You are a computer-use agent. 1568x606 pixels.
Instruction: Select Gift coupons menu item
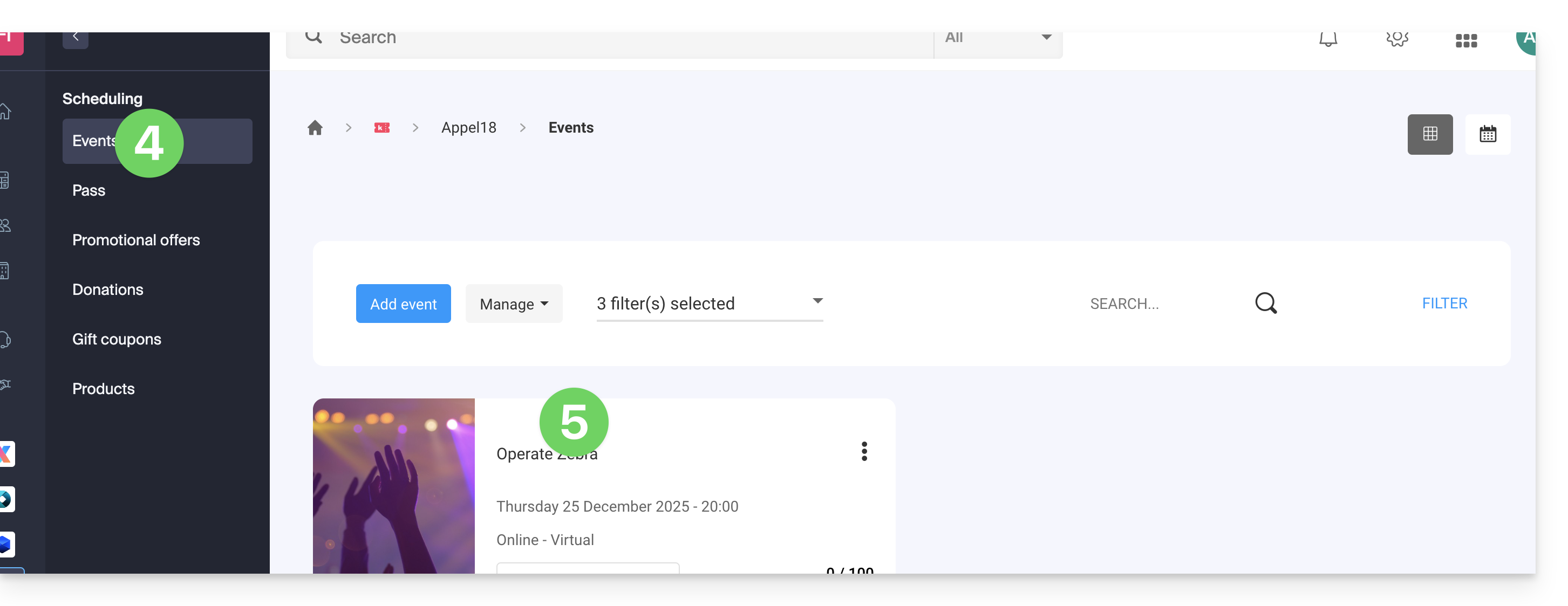point(116,339)
